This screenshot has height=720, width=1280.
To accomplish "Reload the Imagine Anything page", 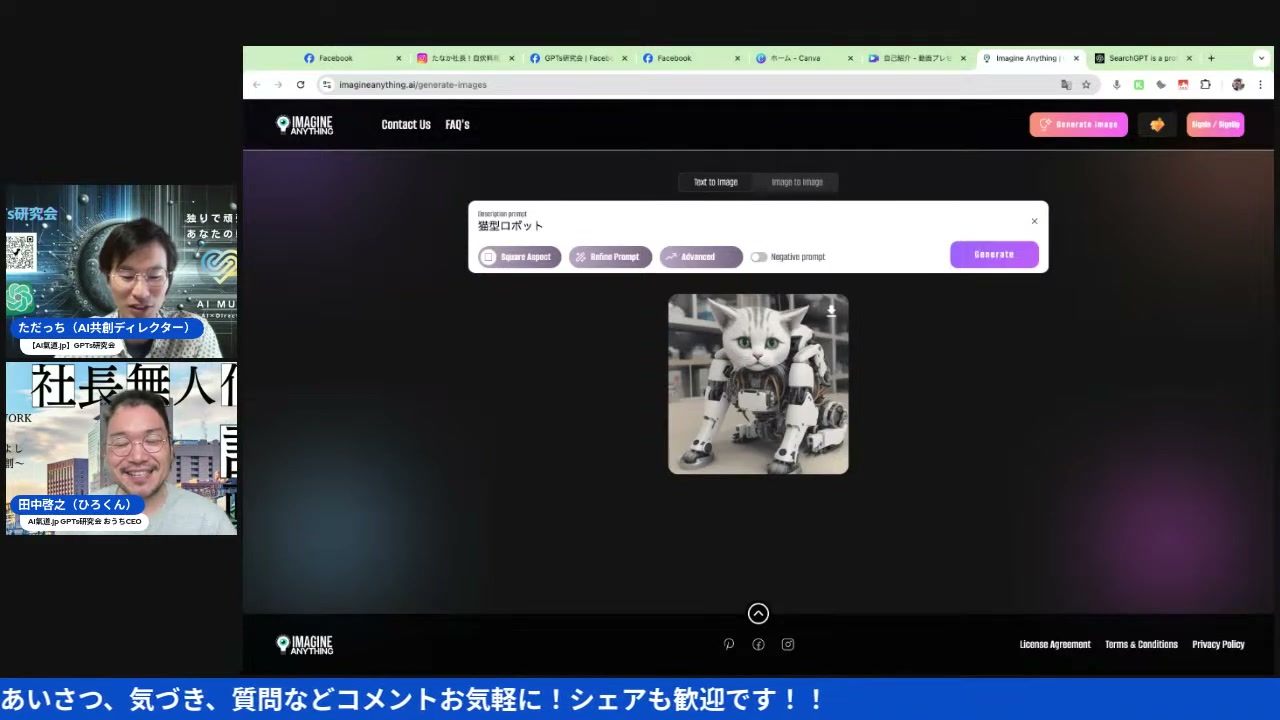I will tap(300, 85).
